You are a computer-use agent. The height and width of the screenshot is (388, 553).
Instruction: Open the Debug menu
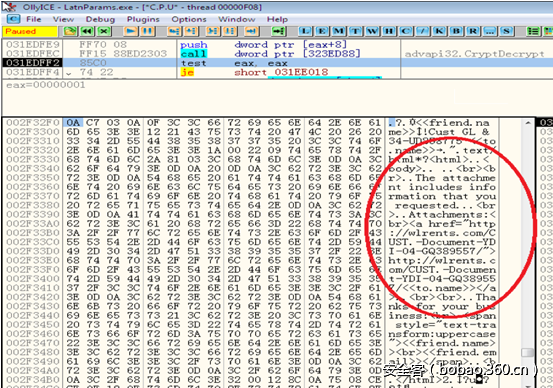pyautogui.click(x=100, y=19)
